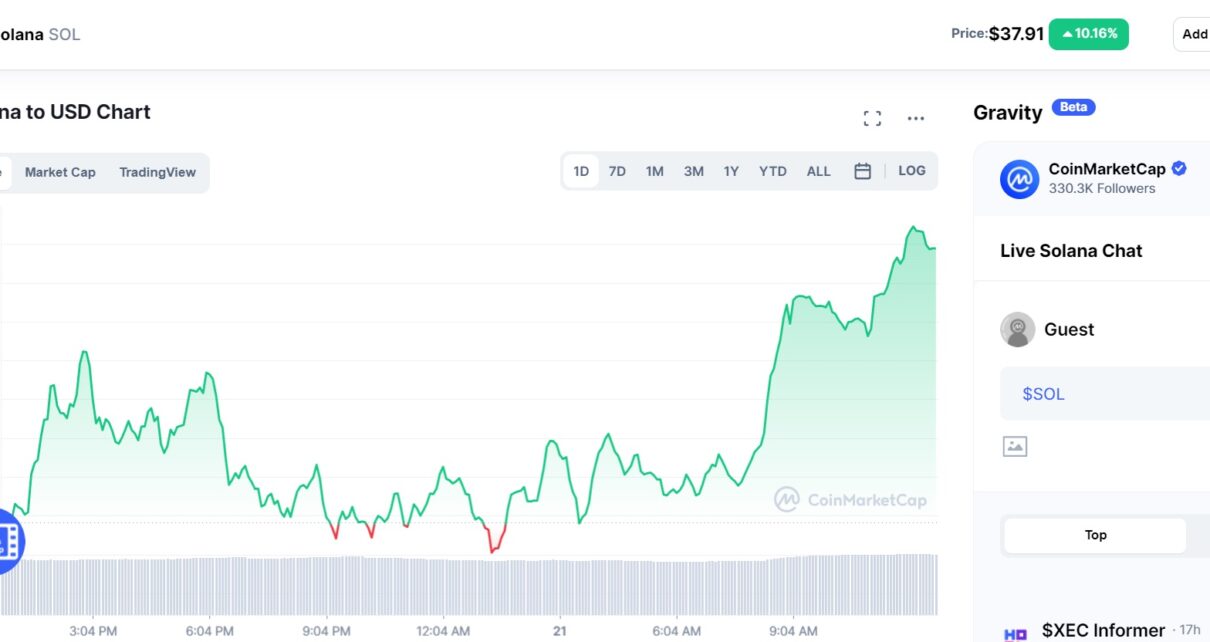1210x642 pixels.
Task: Click the $SOL chat input field
Action: point(1105,394)
